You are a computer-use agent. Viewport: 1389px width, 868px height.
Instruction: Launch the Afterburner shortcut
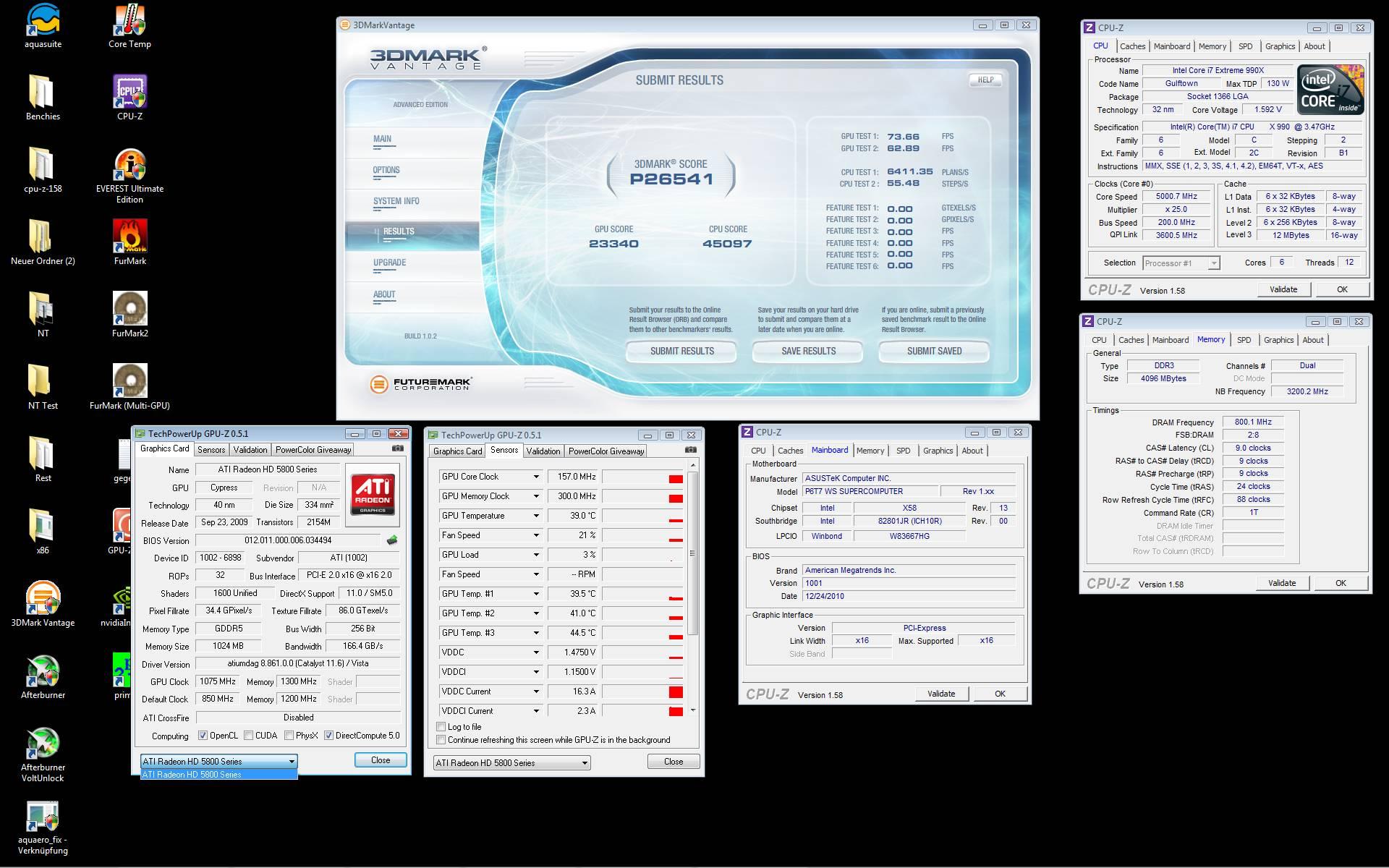(43, 677)
